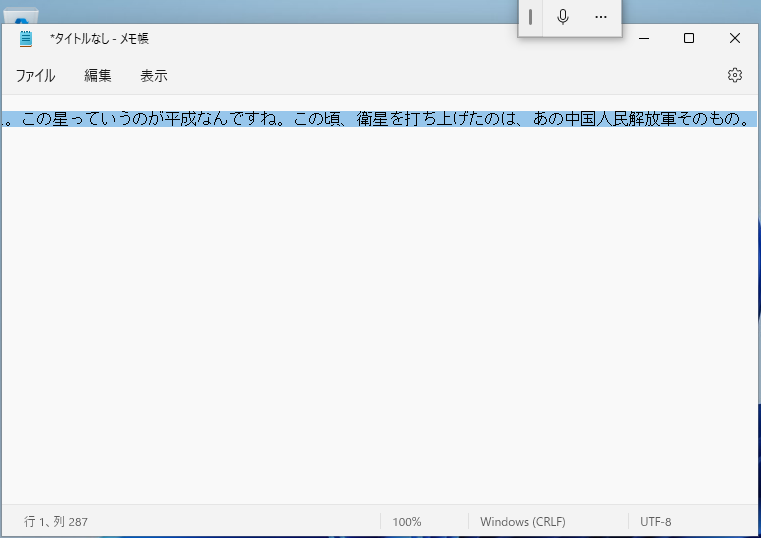Open voice typing more options (three dots)
Viewport: 761px width, 538px height.
[x=601, y=17]
